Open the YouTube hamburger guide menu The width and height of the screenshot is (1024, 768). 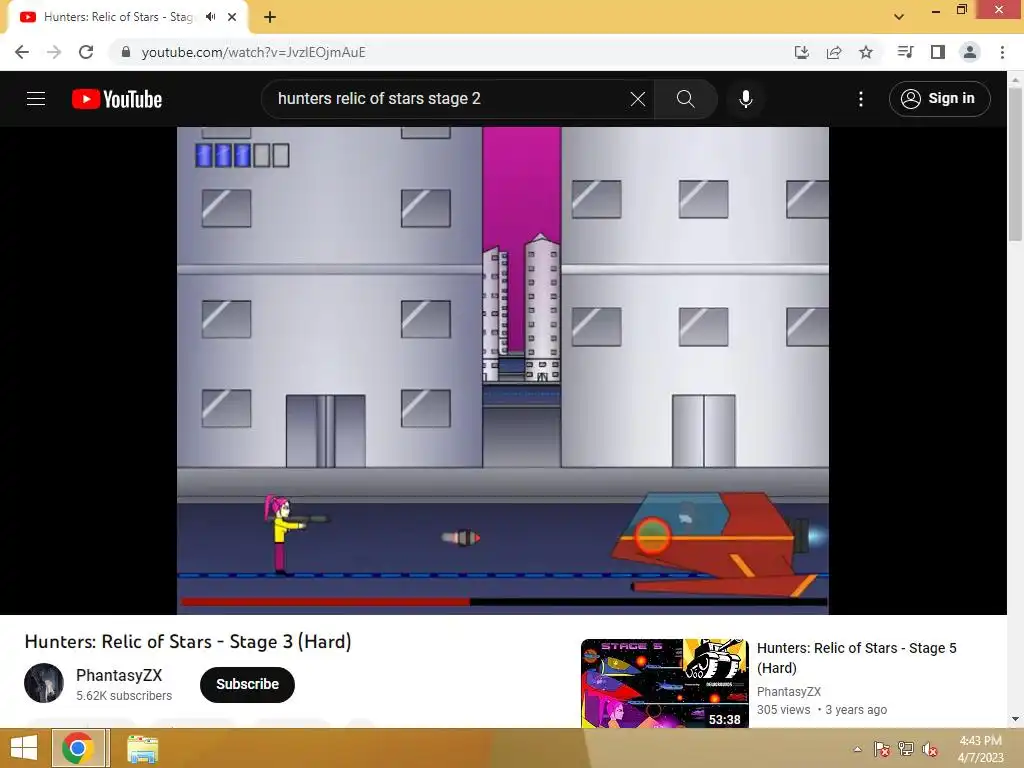(x=36, y=99)
